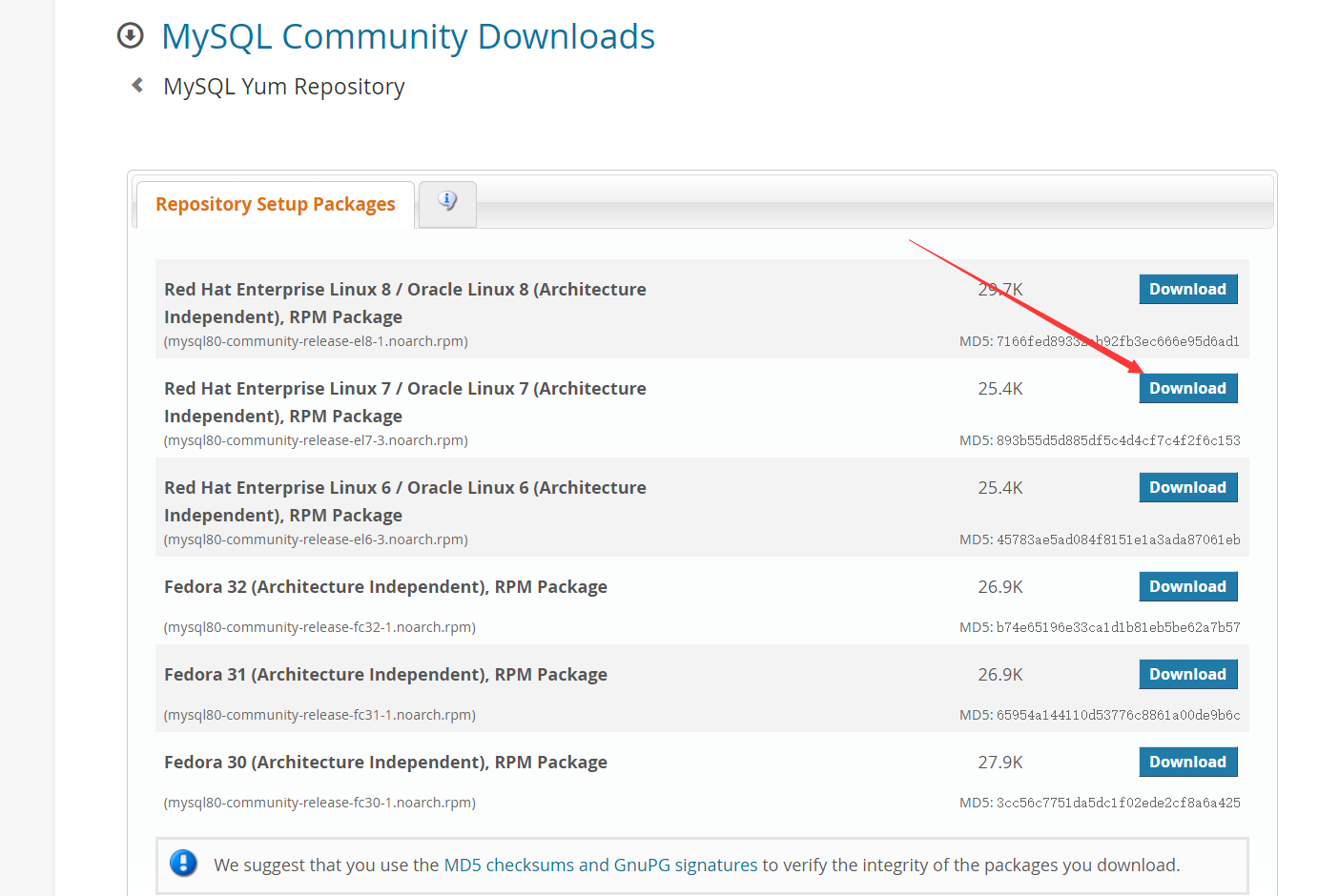
Task: Select the mysql80-community-release-fc31-1.noarch.rpm filename
Action: pos(319,715)
